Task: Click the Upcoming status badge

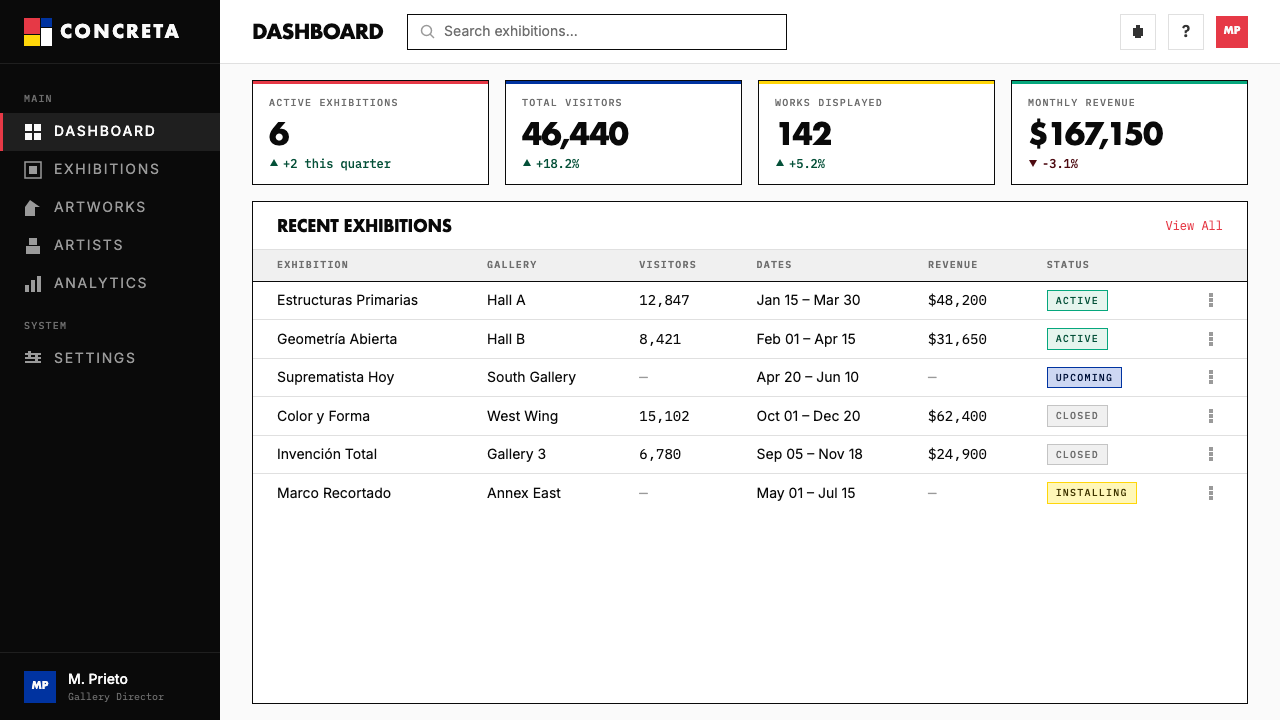Action: click(1084, 377)
